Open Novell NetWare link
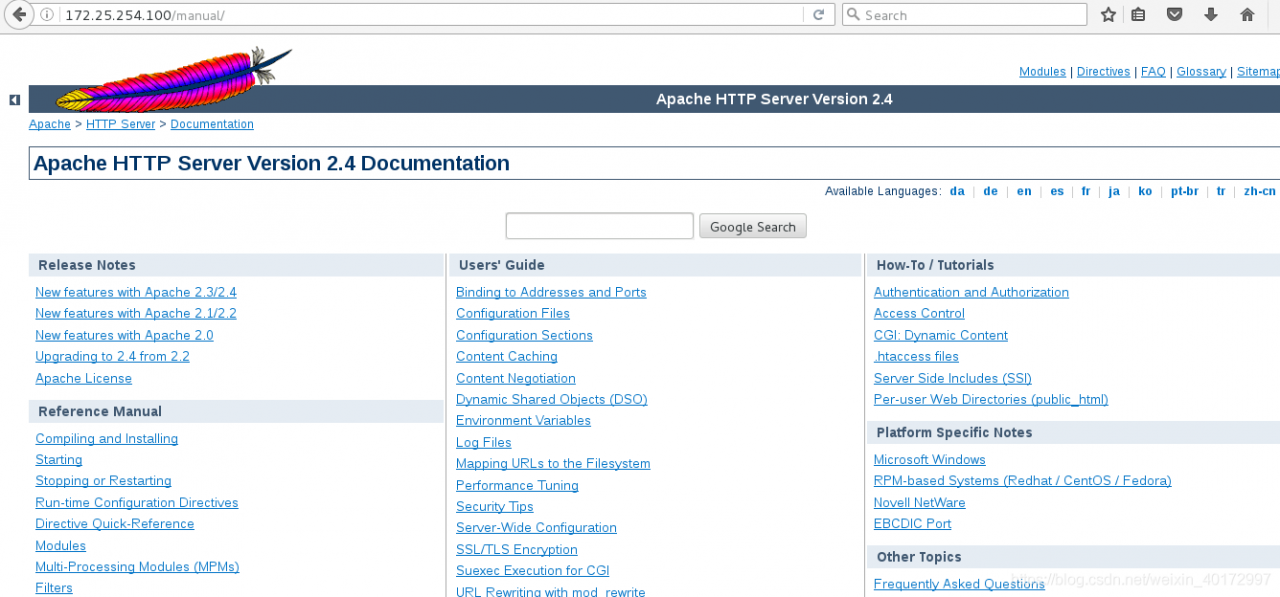This screenshot has height=597, width=1280. point(920,503)
